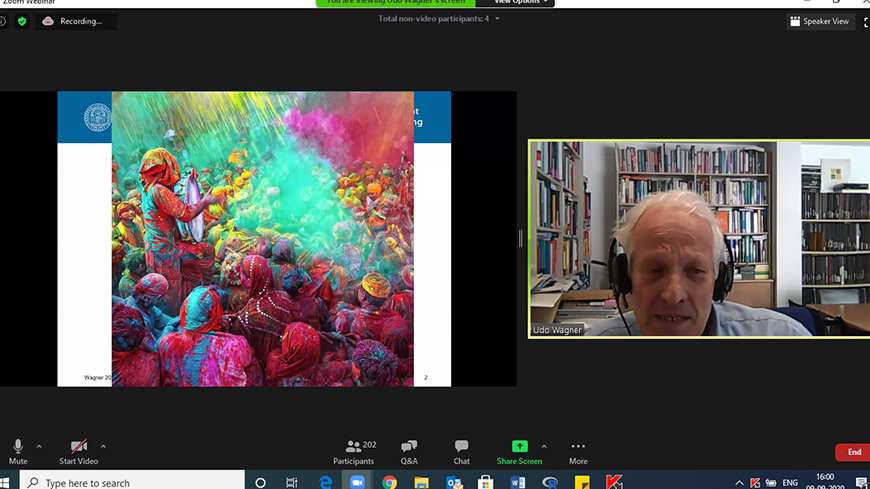Open Google Chrome from the taskbar
This screenshot has height=489, width=870.
pos(389,482)
